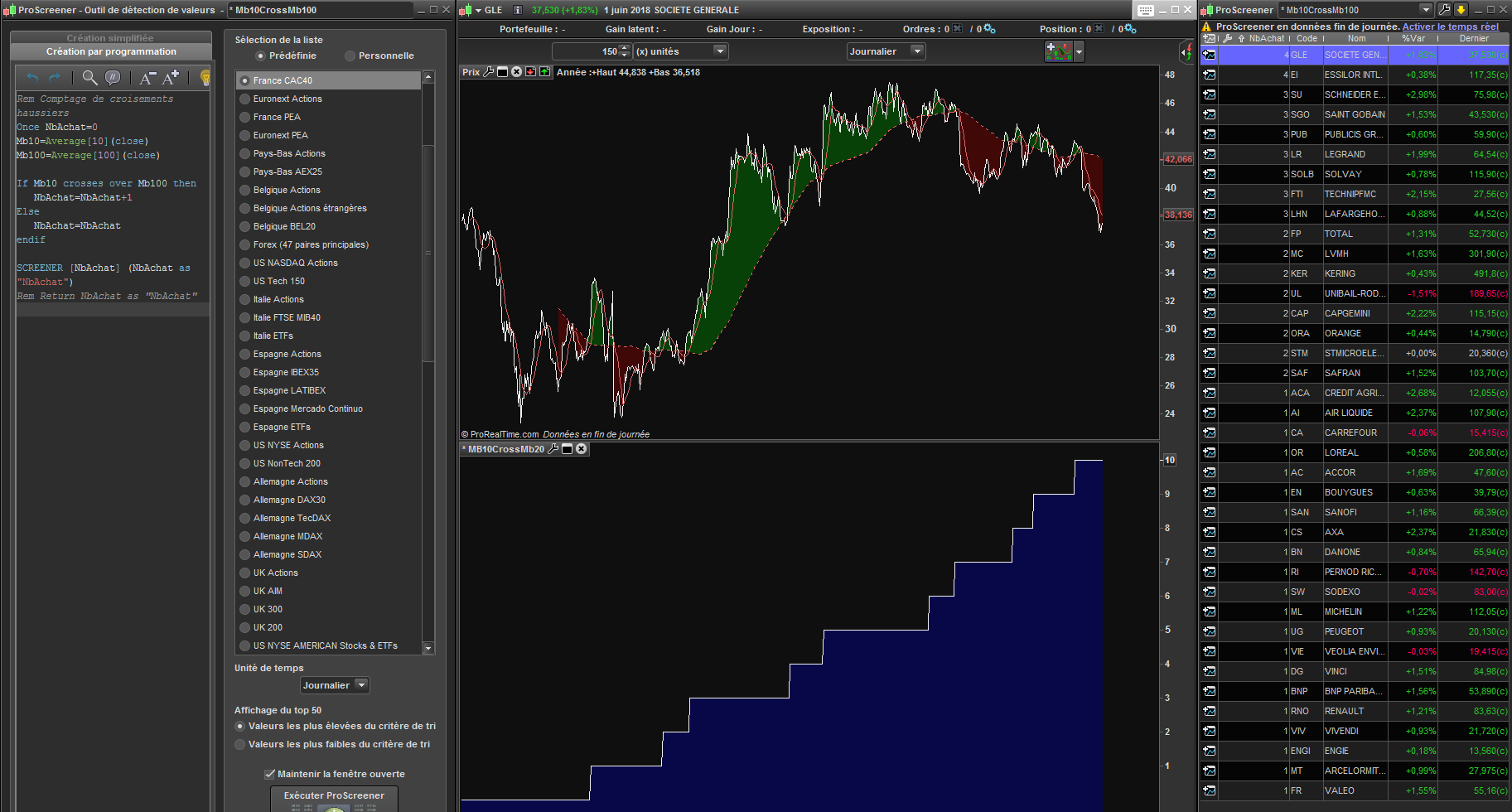Click the light bulb help icon
Viewport: 1512px width, 812px height.
205,78
